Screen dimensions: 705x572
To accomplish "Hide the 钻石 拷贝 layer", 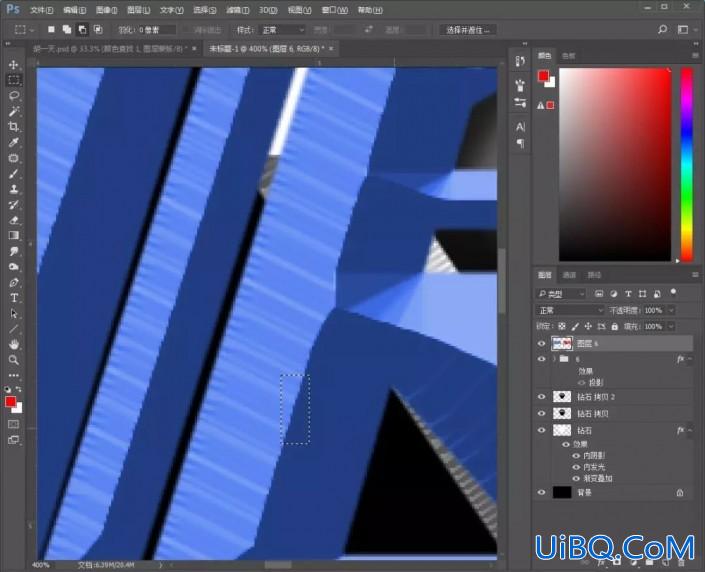I will (x=541, y=413).
